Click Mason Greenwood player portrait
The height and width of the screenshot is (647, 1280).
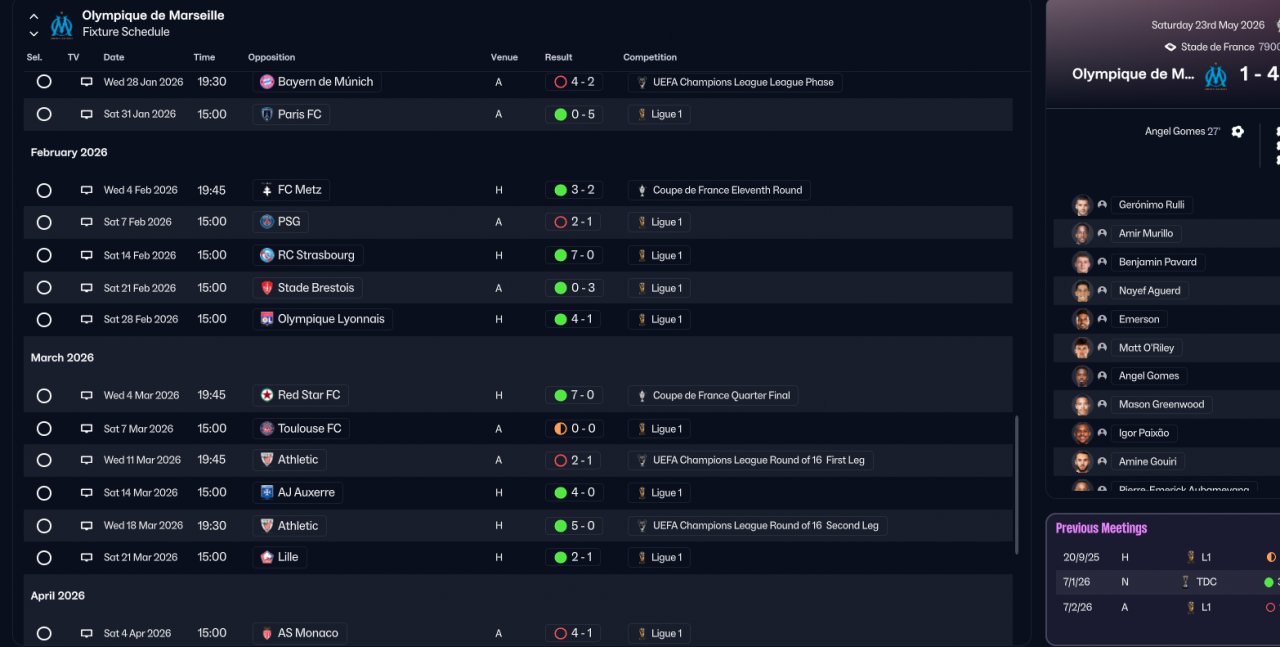click(x=1081, y=405)
